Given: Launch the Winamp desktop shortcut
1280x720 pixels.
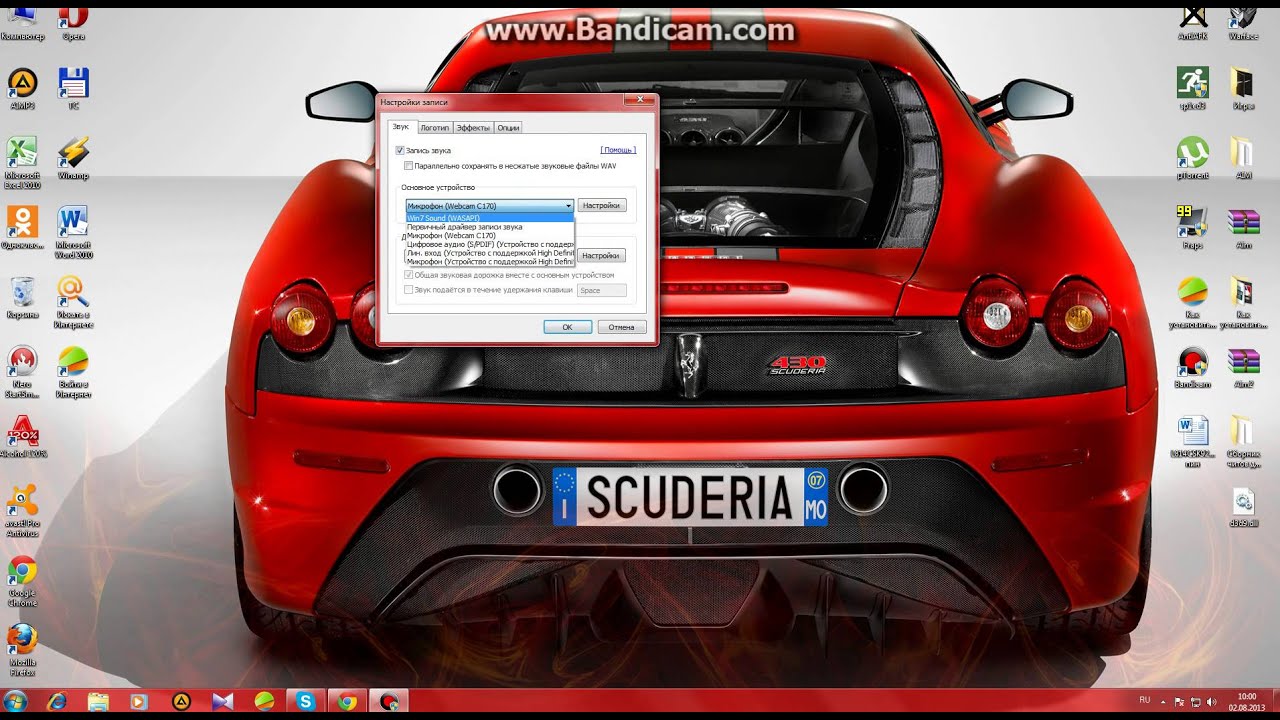Looking at the screenshot, I should [x=74, y=158].
